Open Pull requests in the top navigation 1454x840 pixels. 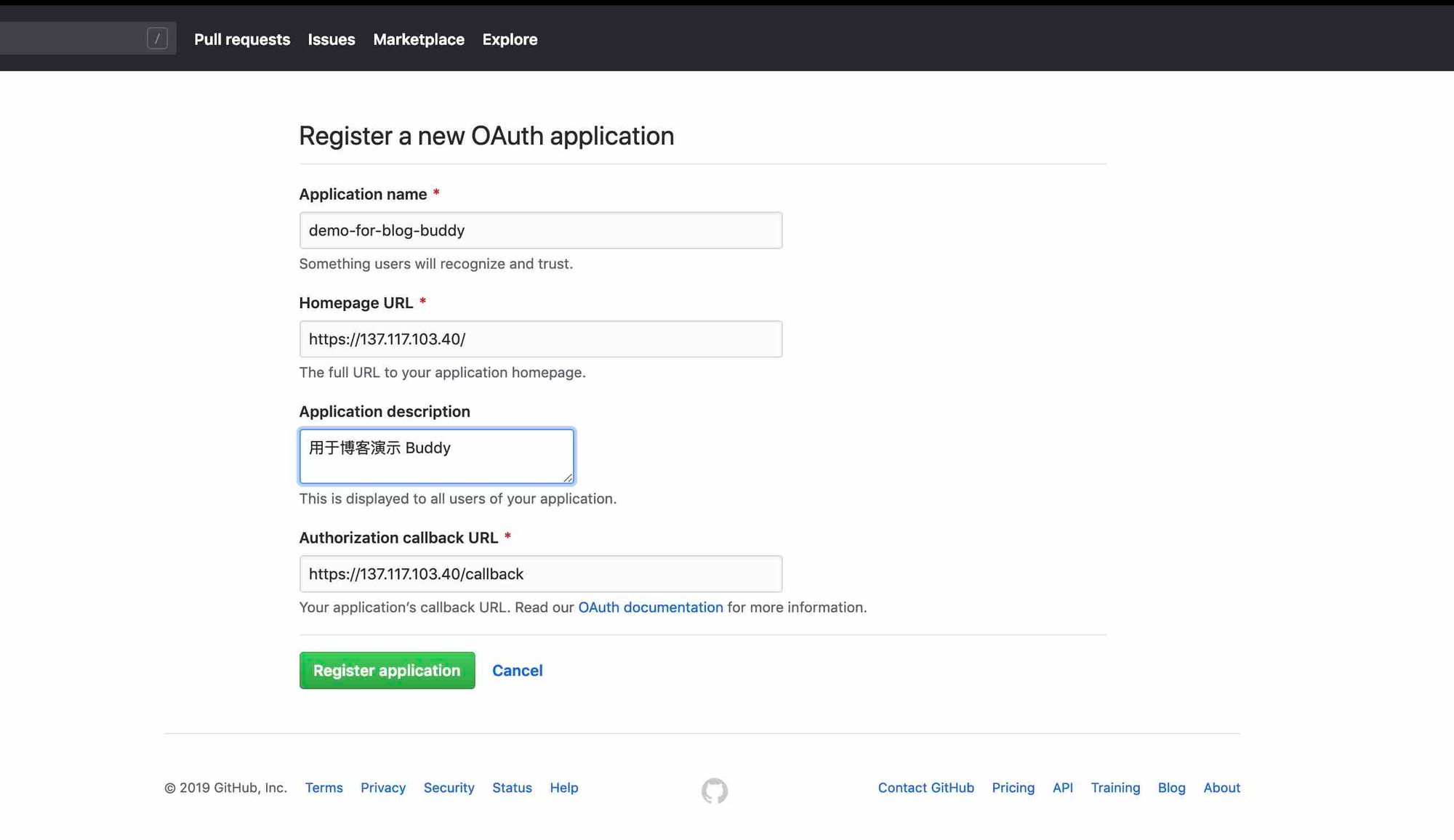click(242, 39)
